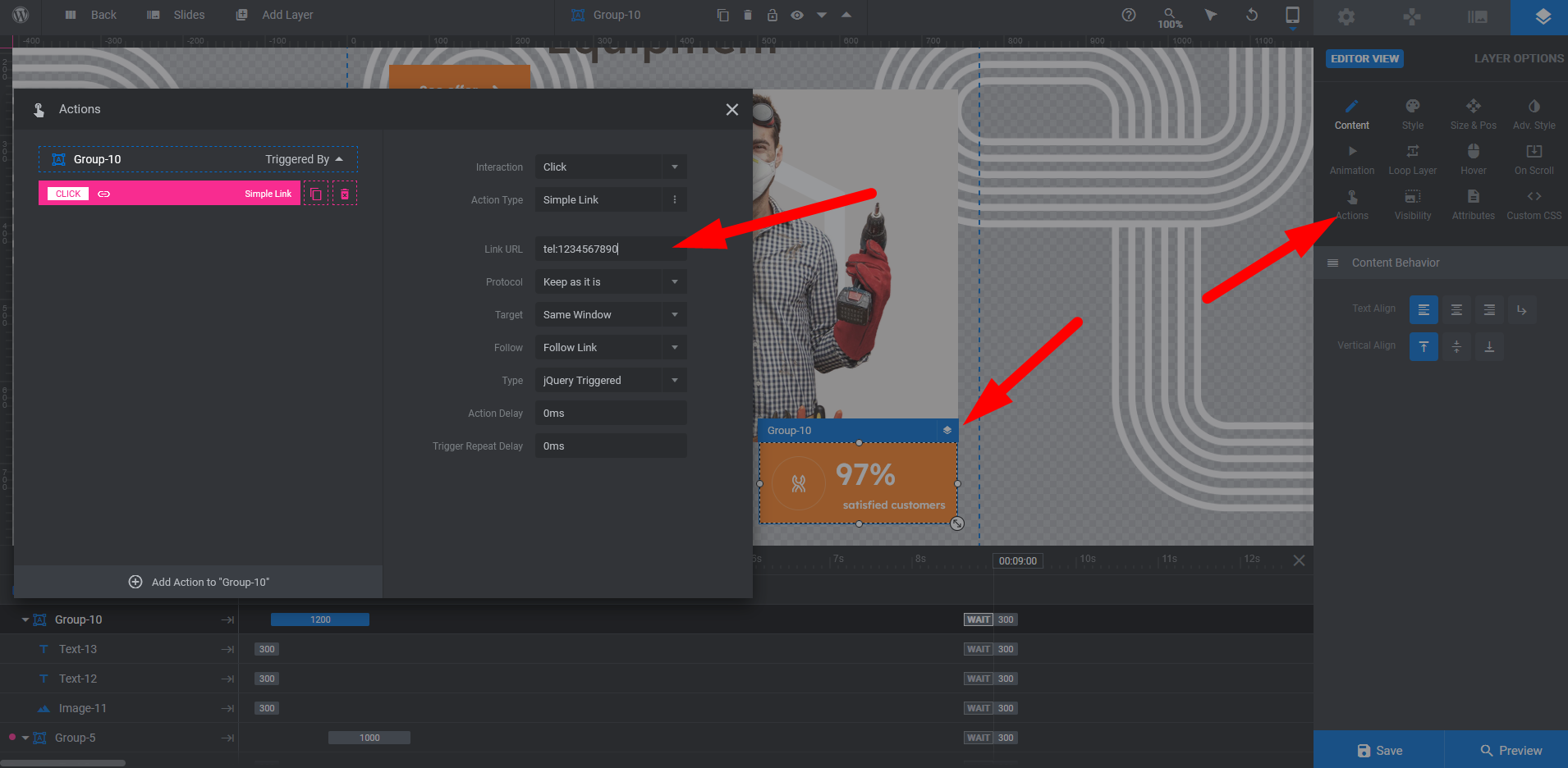The image size is (1568, 768).
Task: Lock the selected layer
Action: point(772,15)
